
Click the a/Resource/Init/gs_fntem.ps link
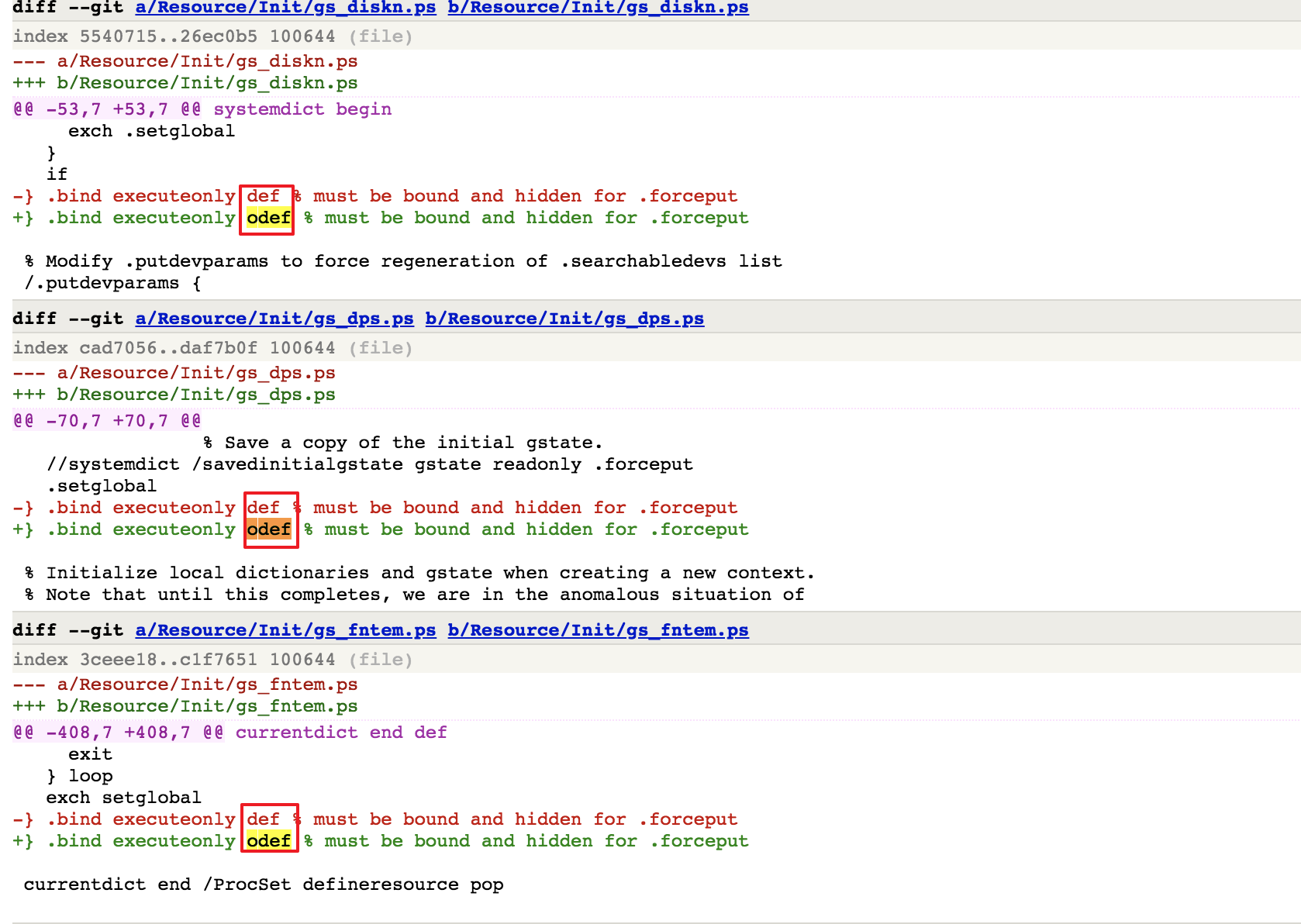[285, 630]
